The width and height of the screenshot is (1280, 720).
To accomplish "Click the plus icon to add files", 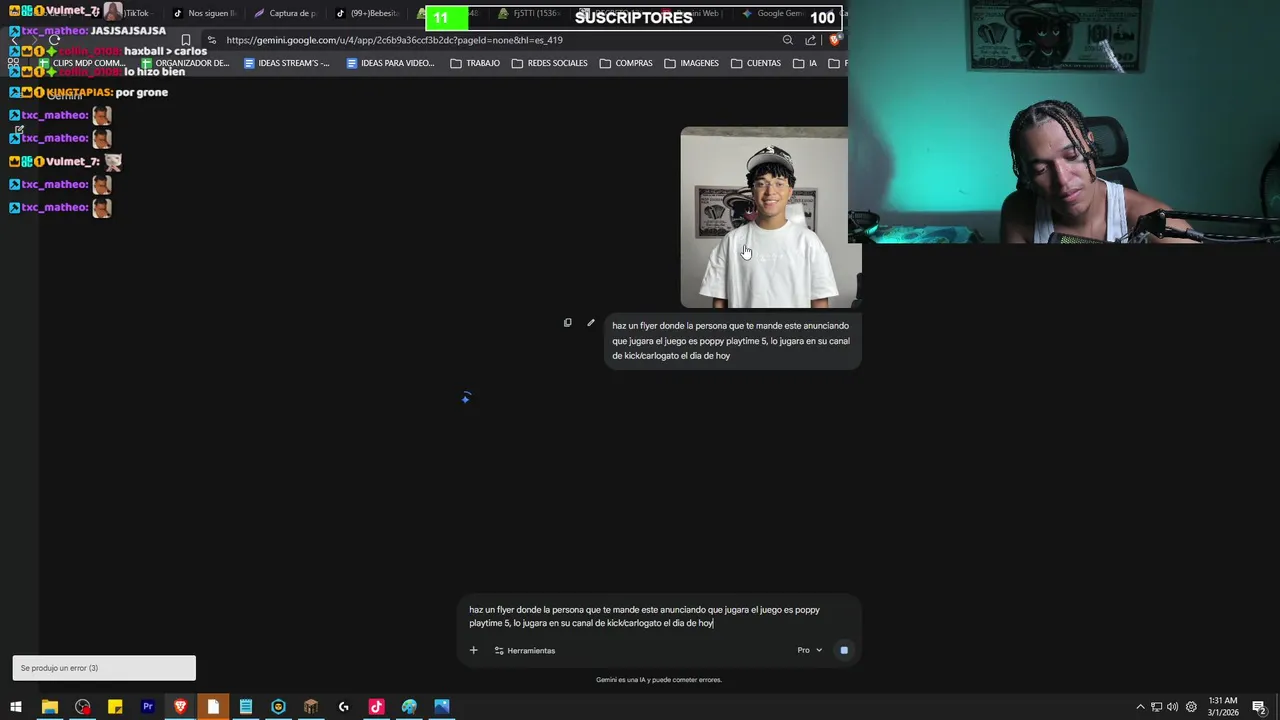I will (474, 650).
